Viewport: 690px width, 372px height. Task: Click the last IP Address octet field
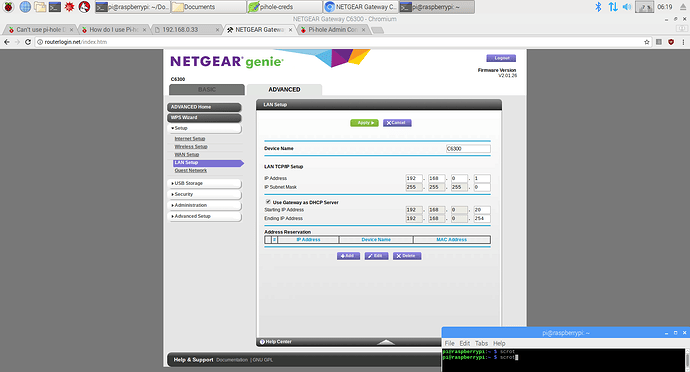(482, 178)
